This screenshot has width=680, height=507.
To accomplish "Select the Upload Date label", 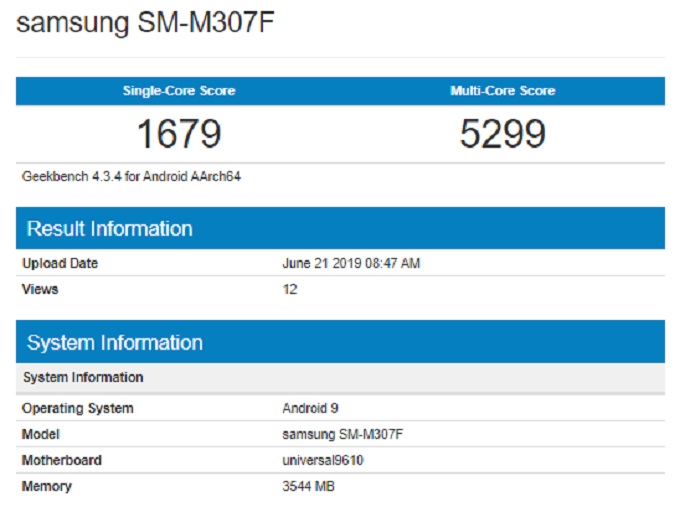I will pyautogui.click(x=60, y=263).
